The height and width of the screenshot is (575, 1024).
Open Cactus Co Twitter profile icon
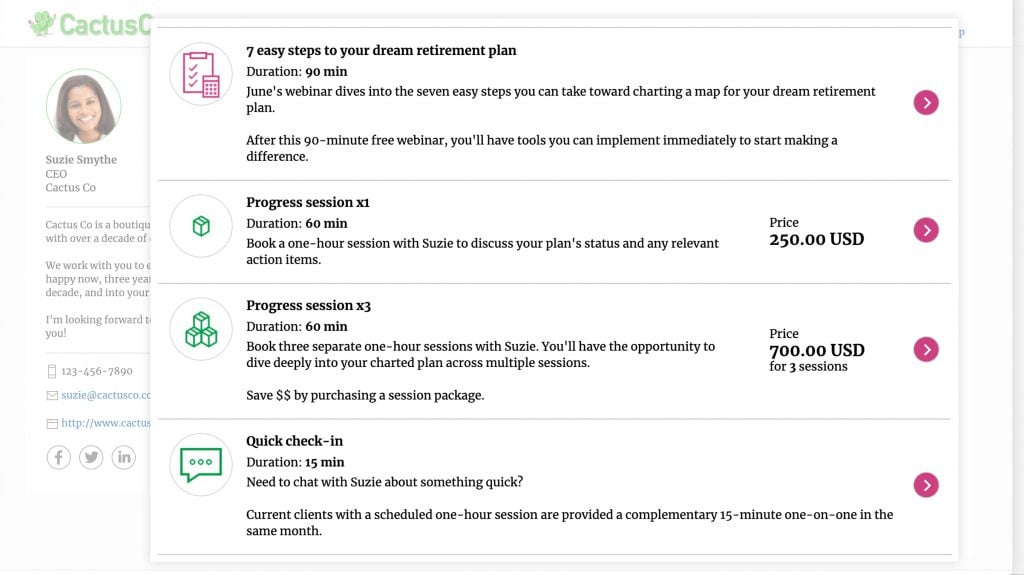tap(91, 457)
